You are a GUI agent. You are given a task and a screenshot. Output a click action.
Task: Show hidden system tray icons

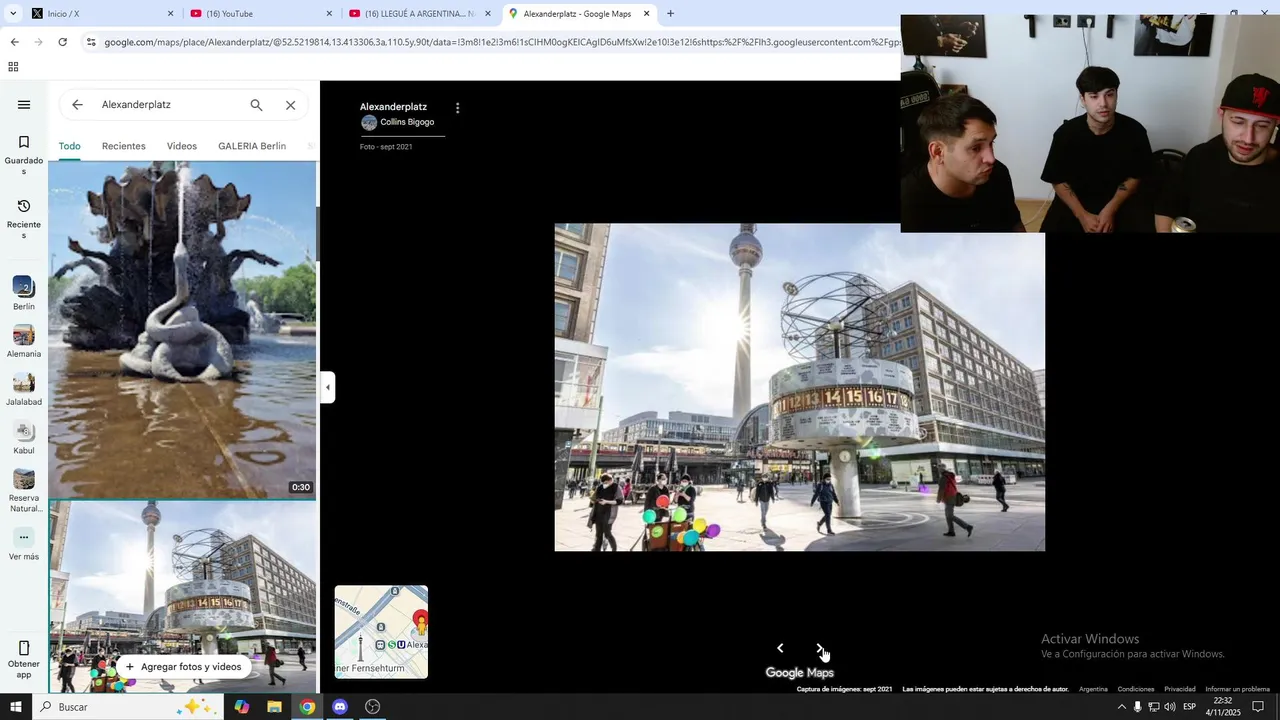(x=1121, y=707)
